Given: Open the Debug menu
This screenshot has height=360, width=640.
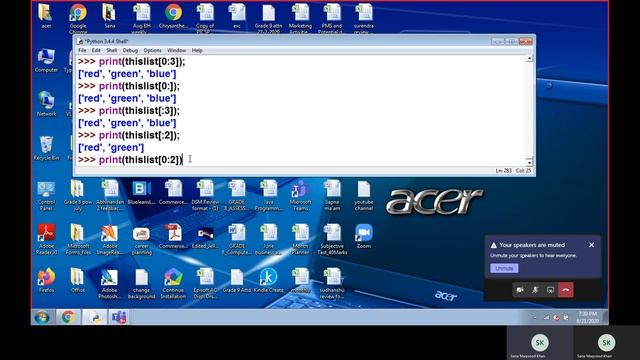Looking at the screenshot, I should click(130, 50).
